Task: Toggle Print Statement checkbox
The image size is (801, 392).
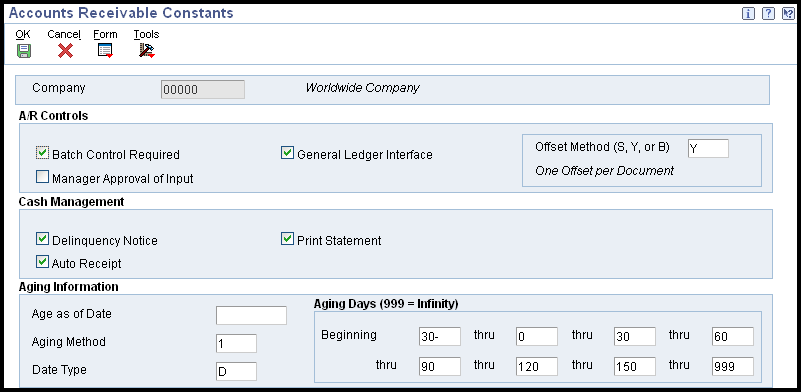Action: pyautogui.click(x=288, y=239)
